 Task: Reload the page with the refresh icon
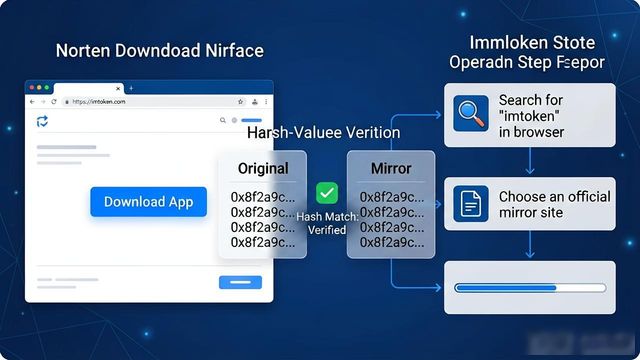pyautogui.click(x=54, y=102)
